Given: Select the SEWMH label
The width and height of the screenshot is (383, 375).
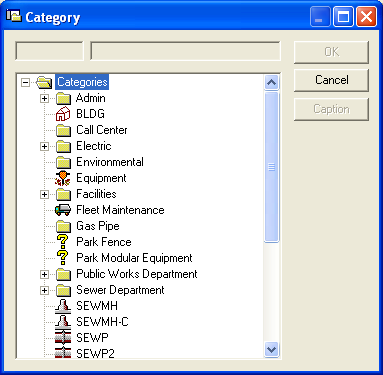Looking at the screenshot, I should tap(97, 306).
